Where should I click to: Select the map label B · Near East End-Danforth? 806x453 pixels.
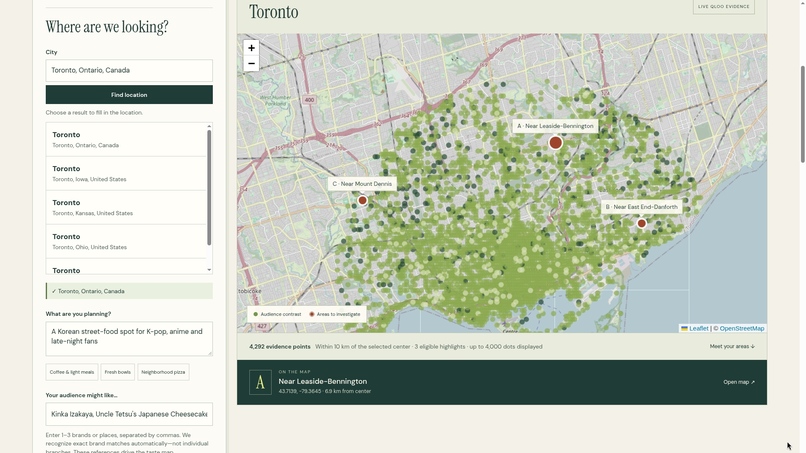tap(642, 207)
